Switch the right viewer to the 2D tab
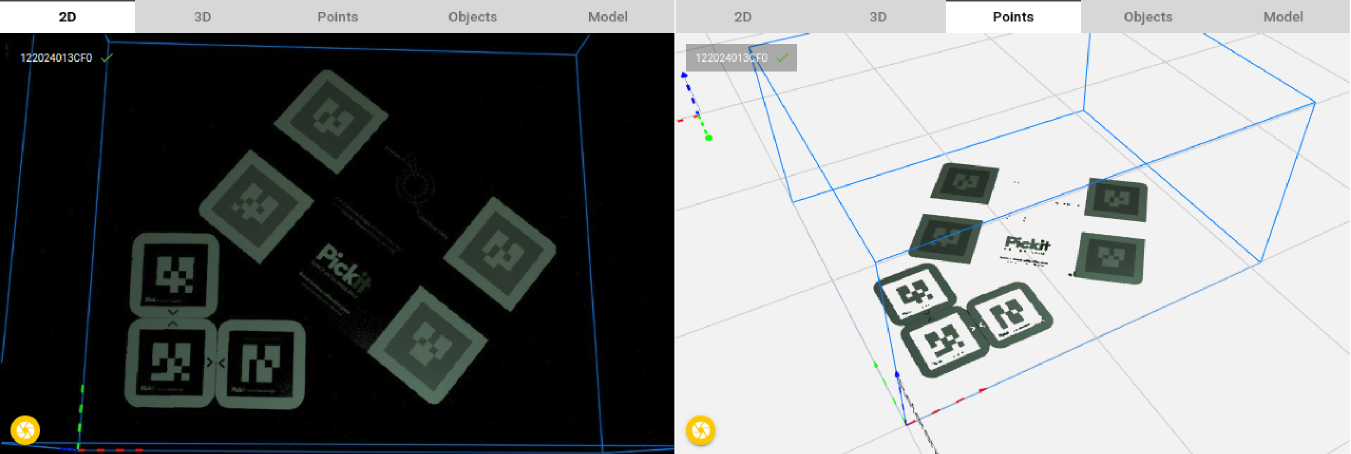 [x=742, y=16]
